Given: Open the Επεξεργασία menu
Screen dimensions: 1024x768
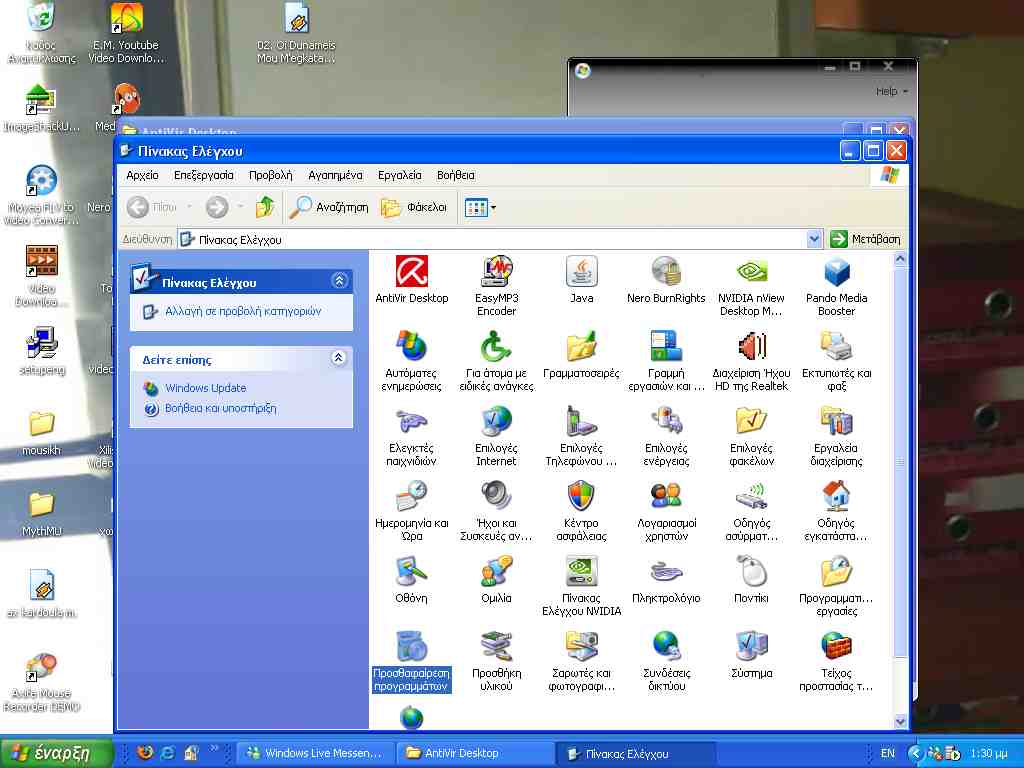Looking at the screenshot, I should (x=204, y=175).
